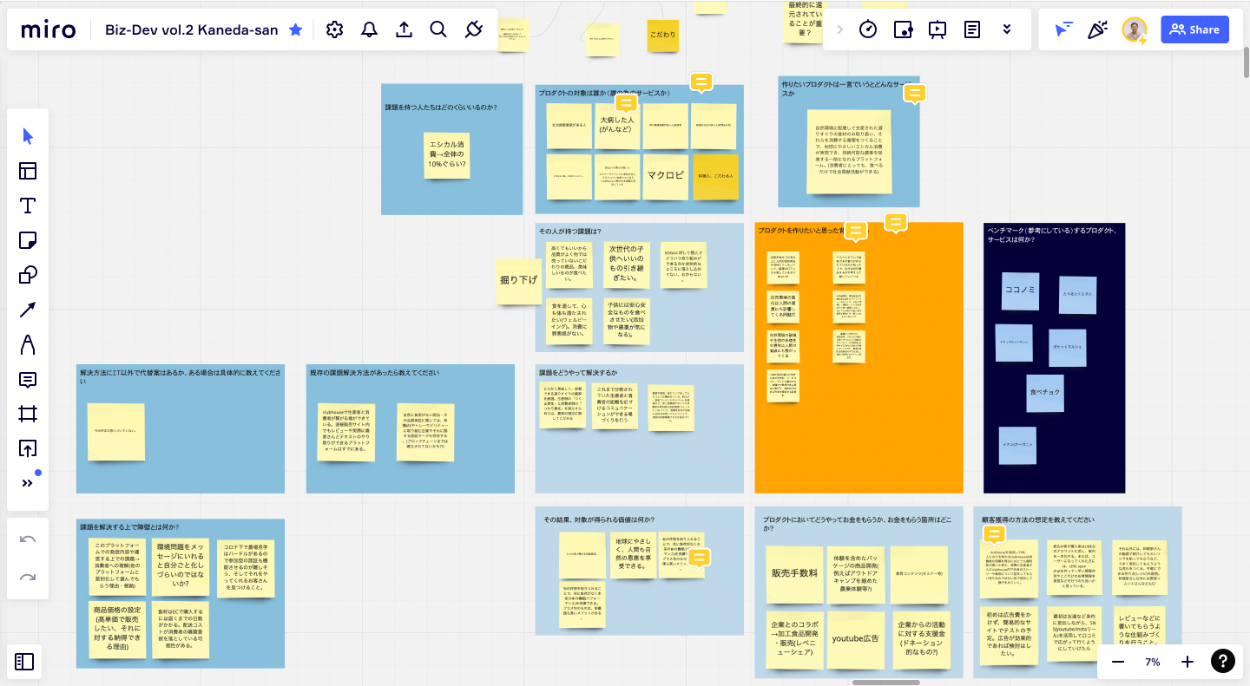Choose the Sticky note tool
Image resolution: width=1250 pixels, height=686 pixels.
click(28, 240)
